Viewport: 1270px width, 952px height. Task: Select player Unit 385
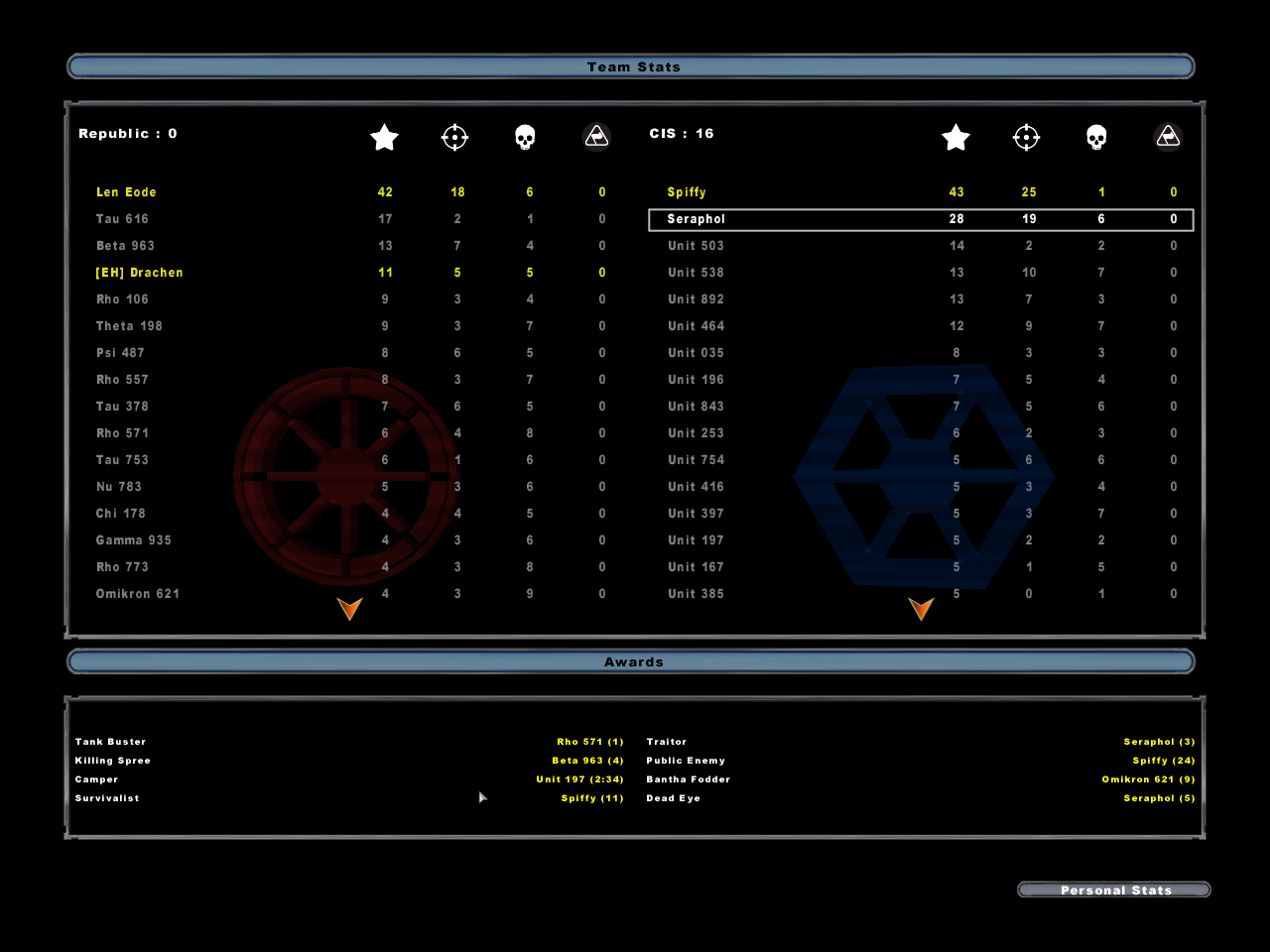(x=696, y=594)
